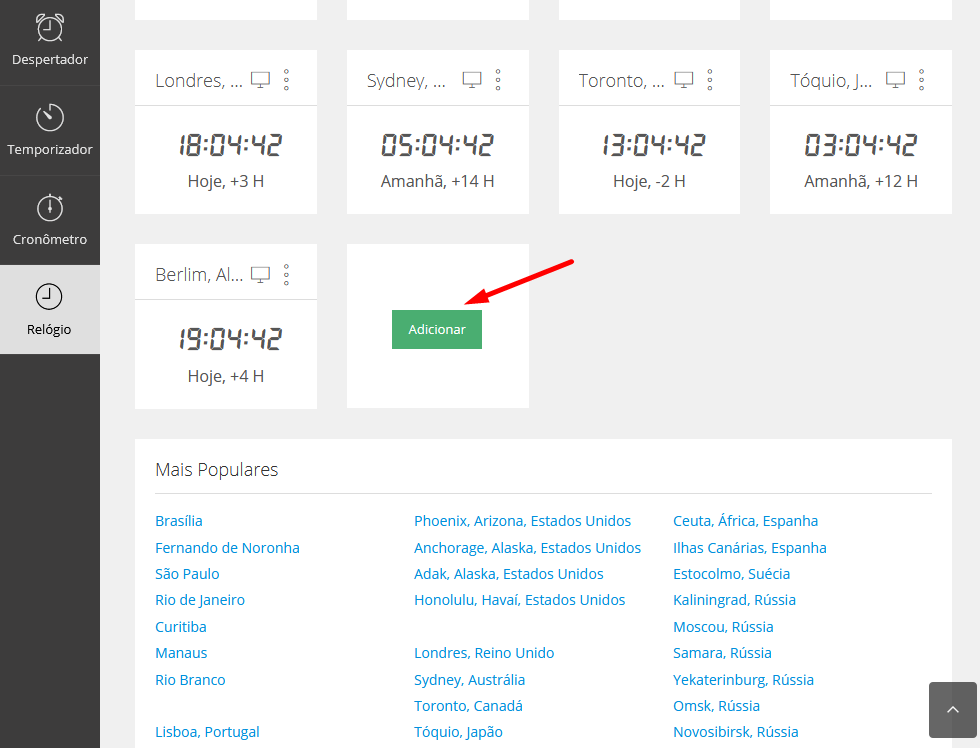Screen dimensions: 980x748
Task: Click the Londres card title
Action: click(x=199, y=81)
